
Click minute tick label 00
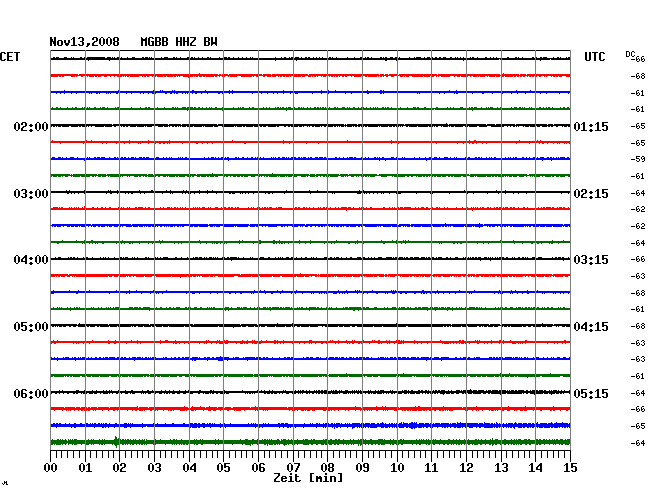[51, 467]
